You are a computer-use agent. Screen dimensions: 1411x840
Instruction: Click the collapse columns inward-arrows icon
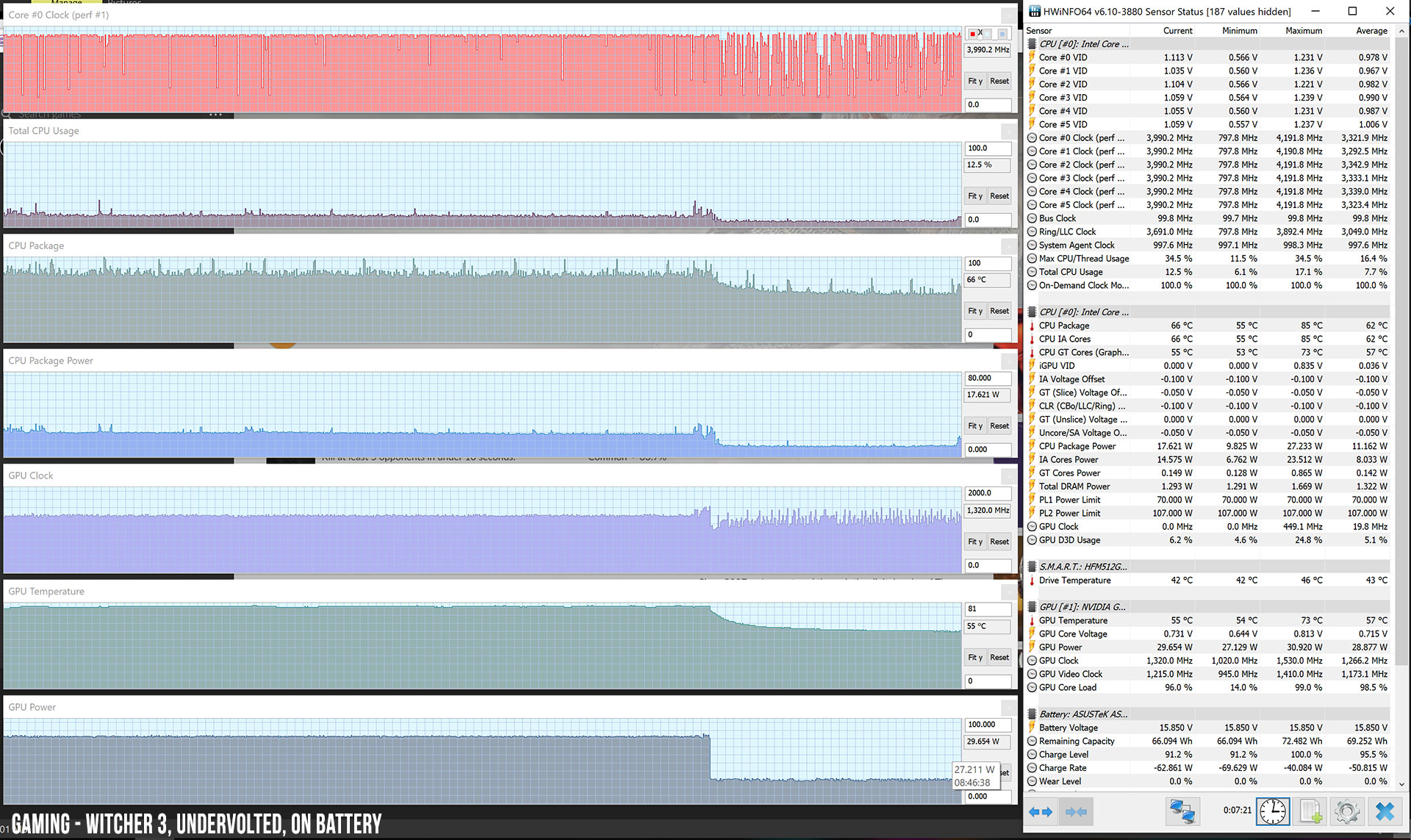[1076, 811]
